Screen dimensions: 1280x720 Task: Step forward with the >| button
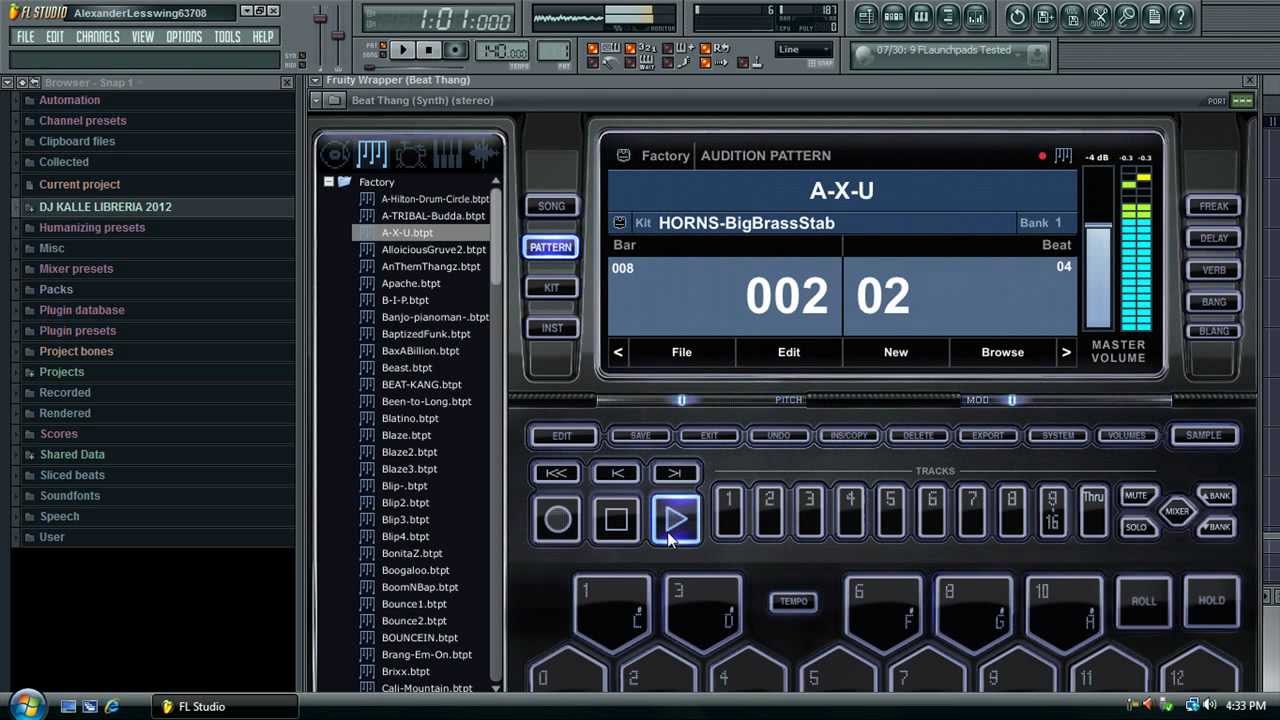click(675, 474)
